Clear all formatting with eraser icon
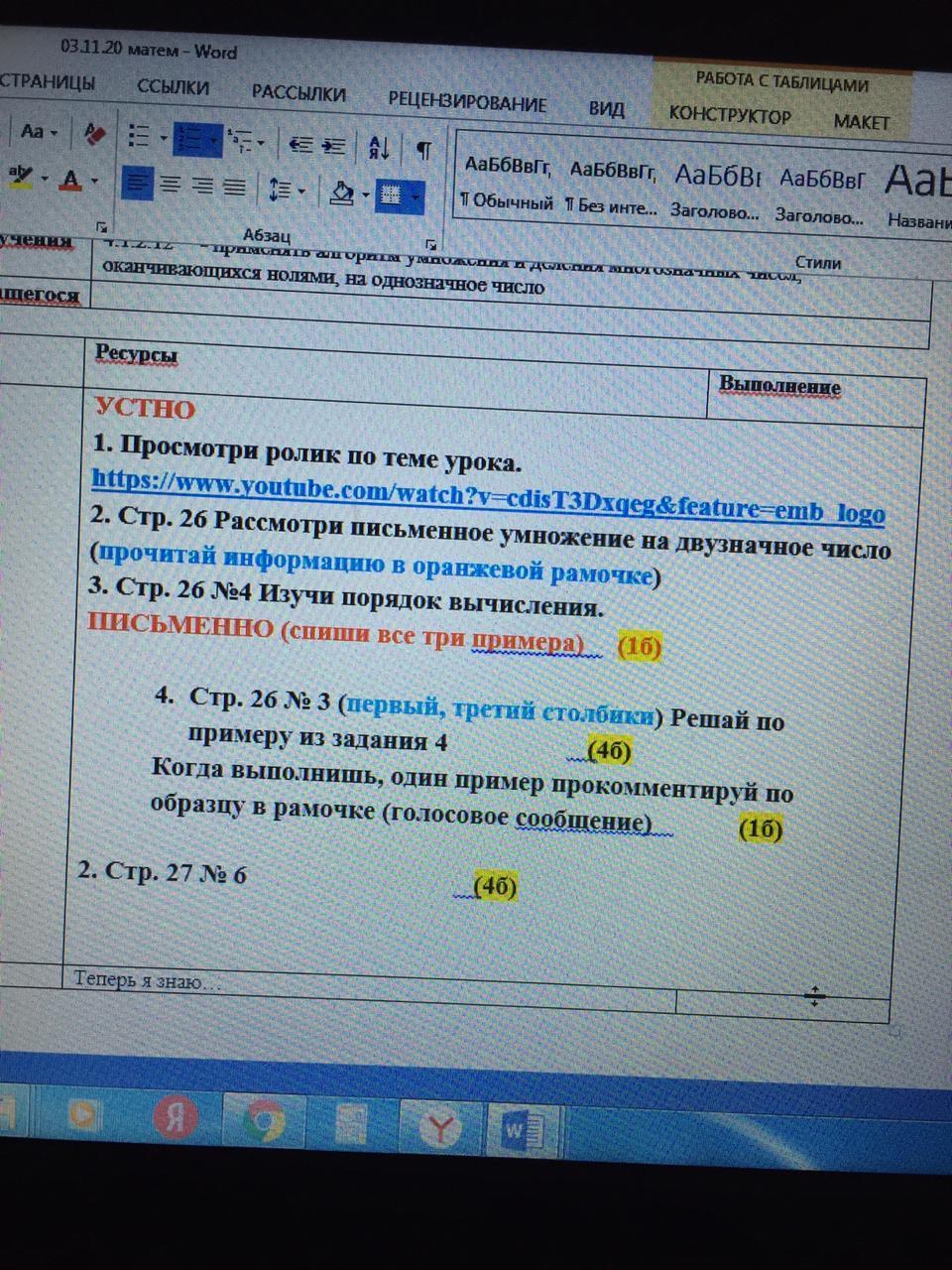 point(95,133)
